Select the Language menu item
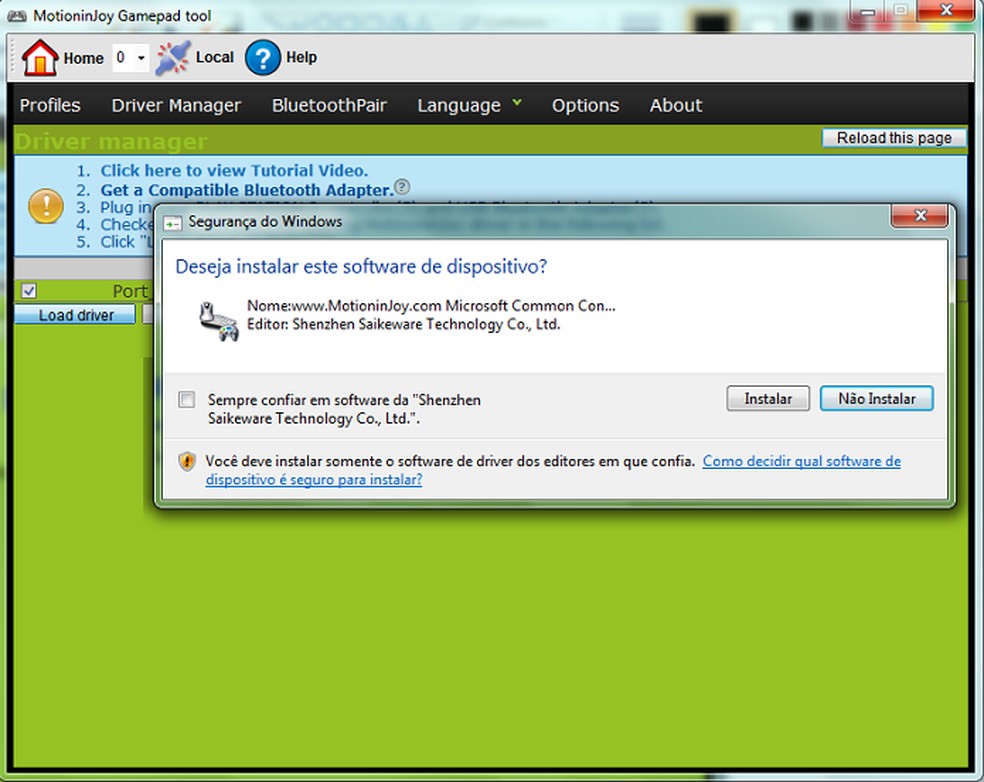The width and height of the screenshot is (984, 782). coord(459,105)
